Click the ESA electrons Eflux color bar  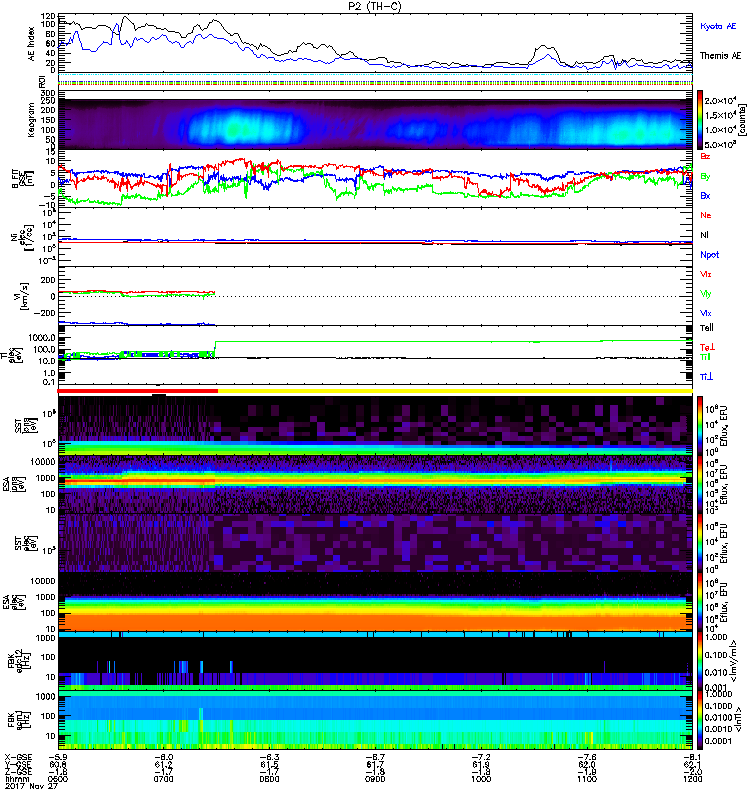pyautogui.click(x=700, y=603)
